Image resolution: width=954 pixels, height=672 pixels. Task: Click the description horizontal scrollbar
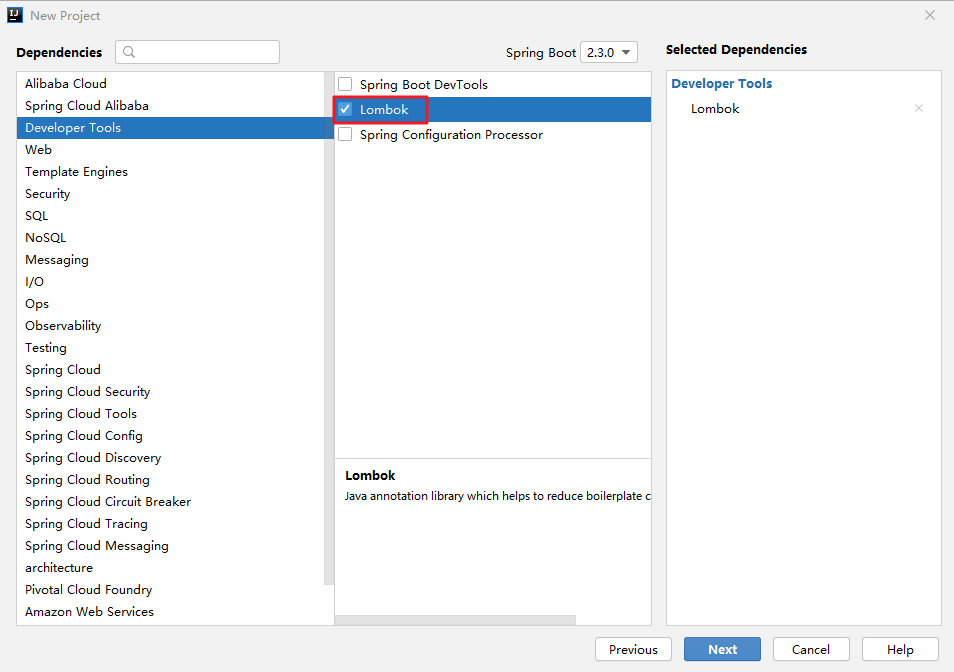click(455, 620)
